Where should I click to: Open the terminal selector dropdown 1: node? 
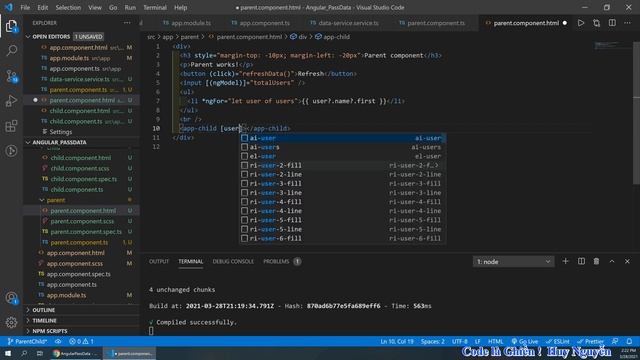pos(513,262)
